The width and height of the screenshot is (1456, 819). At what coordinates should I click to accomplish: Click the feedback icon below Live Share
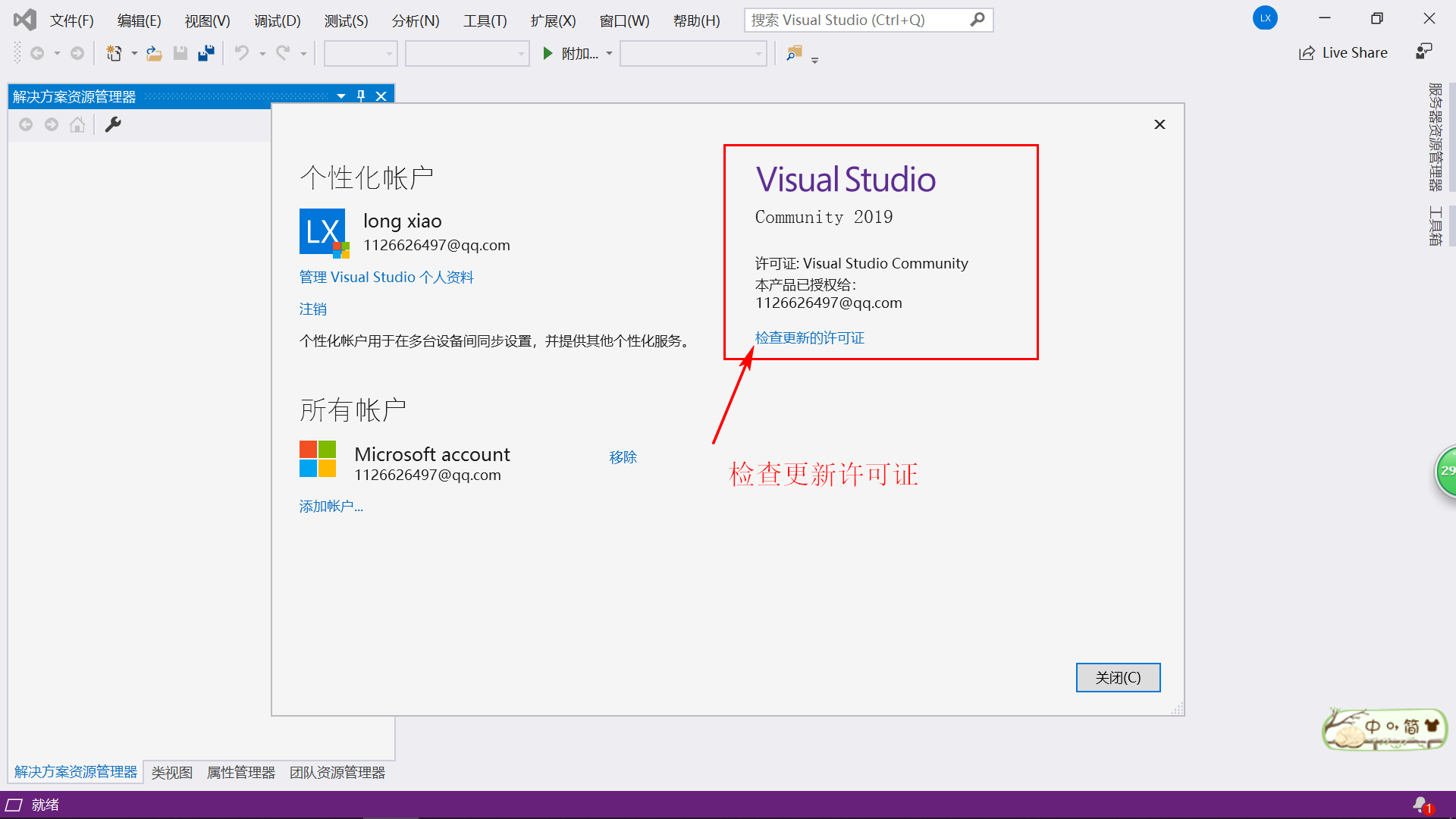coord(1423,52)
